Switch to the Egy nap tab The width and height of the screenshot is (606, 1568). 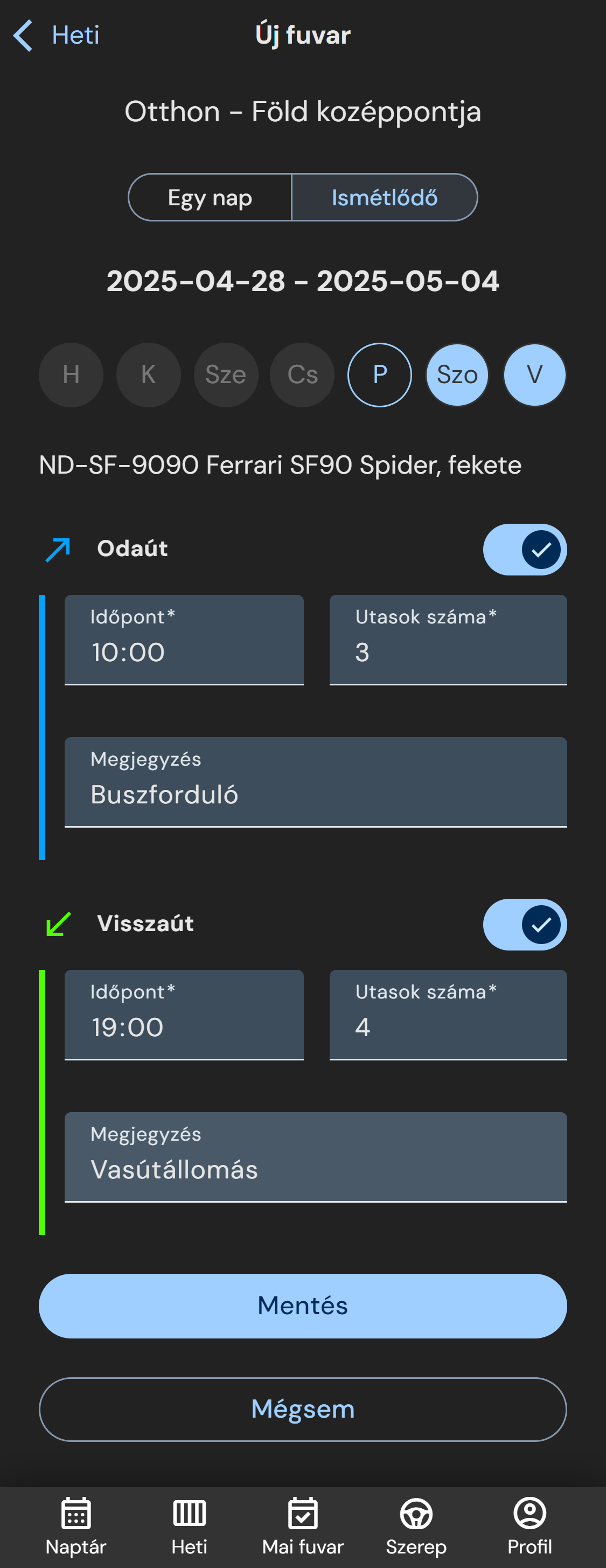210,198
